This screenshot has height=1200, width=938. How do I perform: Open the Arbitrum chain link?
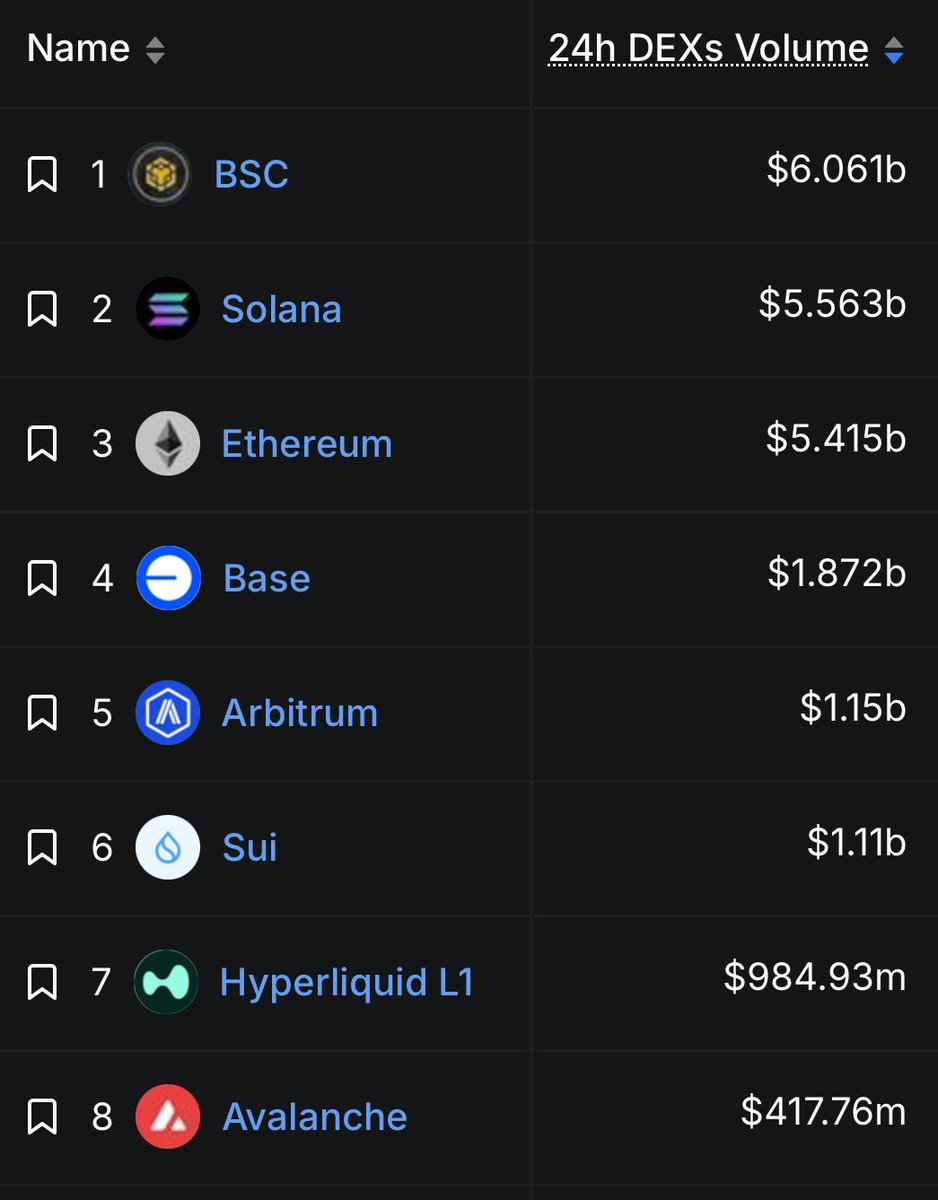point(300,713)
